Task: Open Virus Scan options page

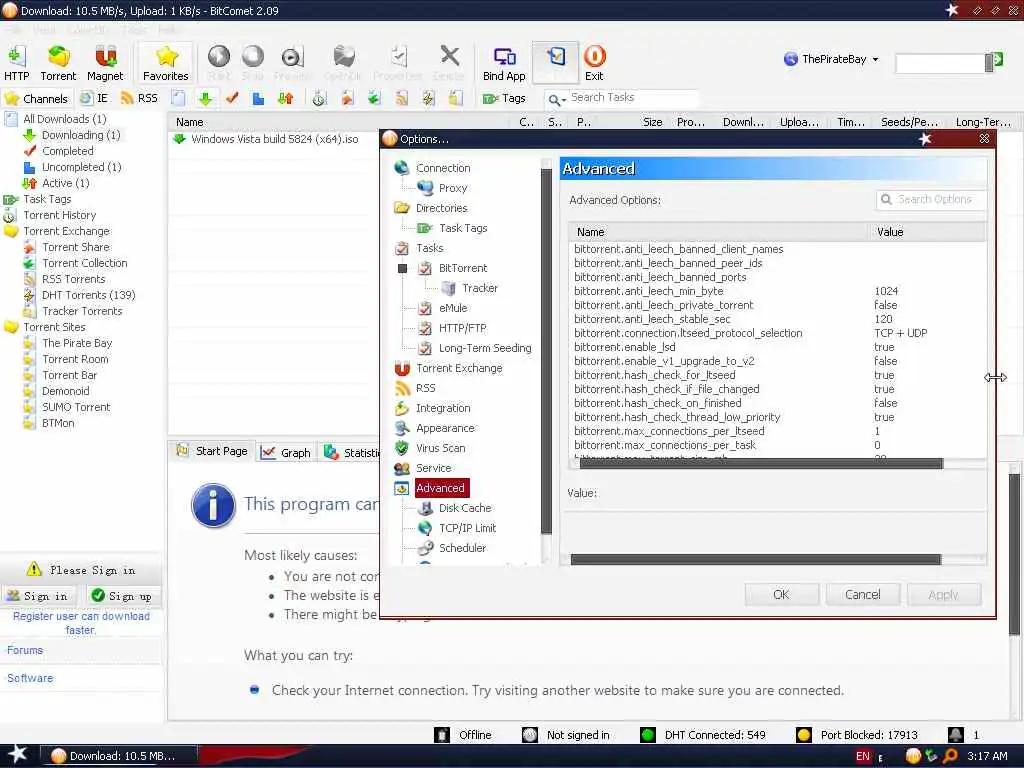Action: pyautogui.click(x=441, y=448)
